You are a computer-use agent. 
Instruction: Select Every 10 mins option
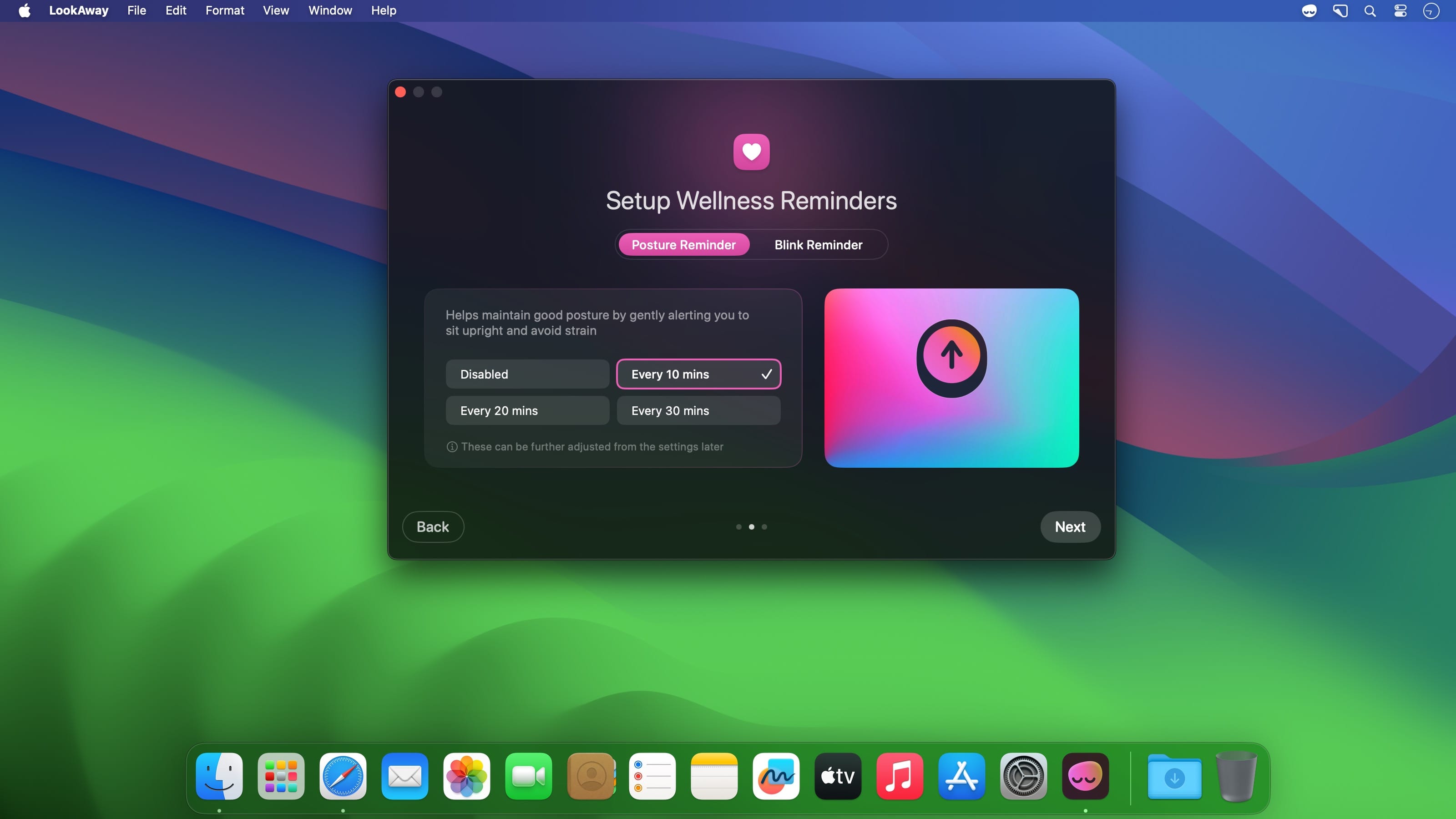(x=698, y=374)
